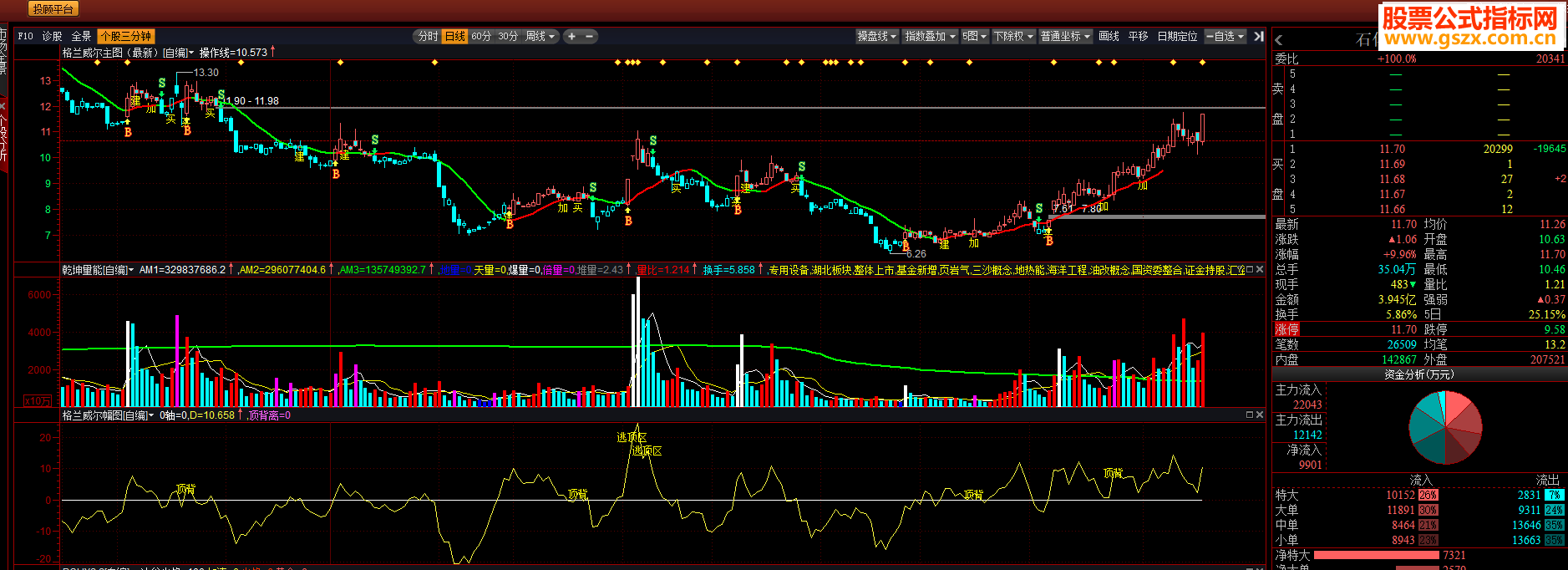Open the 诊股 stock diagnosis tab
This screenshot has width=1568, height=570.
click(53, 36)
